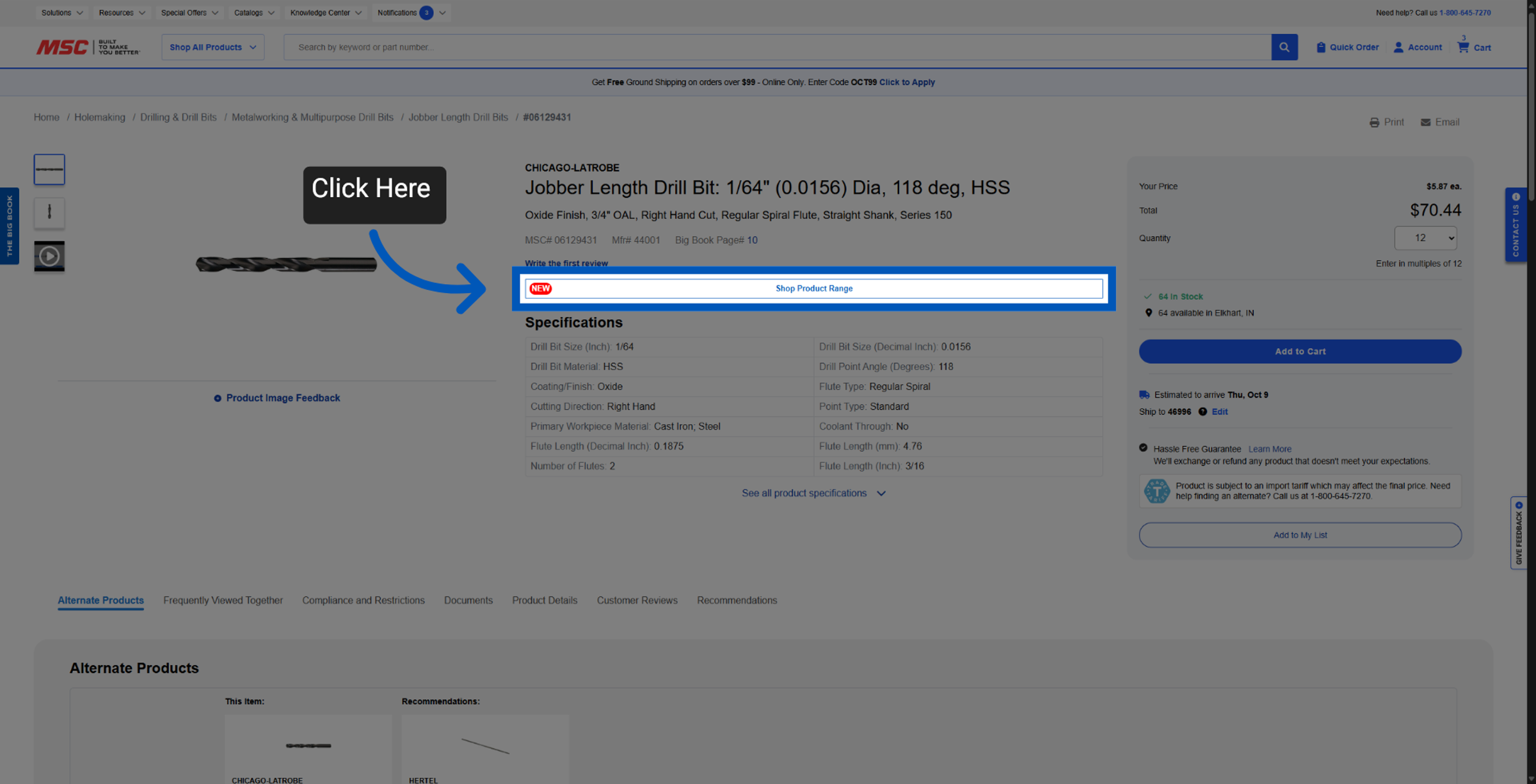Email this product page
This screenshot has height=784, width=1536.
coord(1440,122)
